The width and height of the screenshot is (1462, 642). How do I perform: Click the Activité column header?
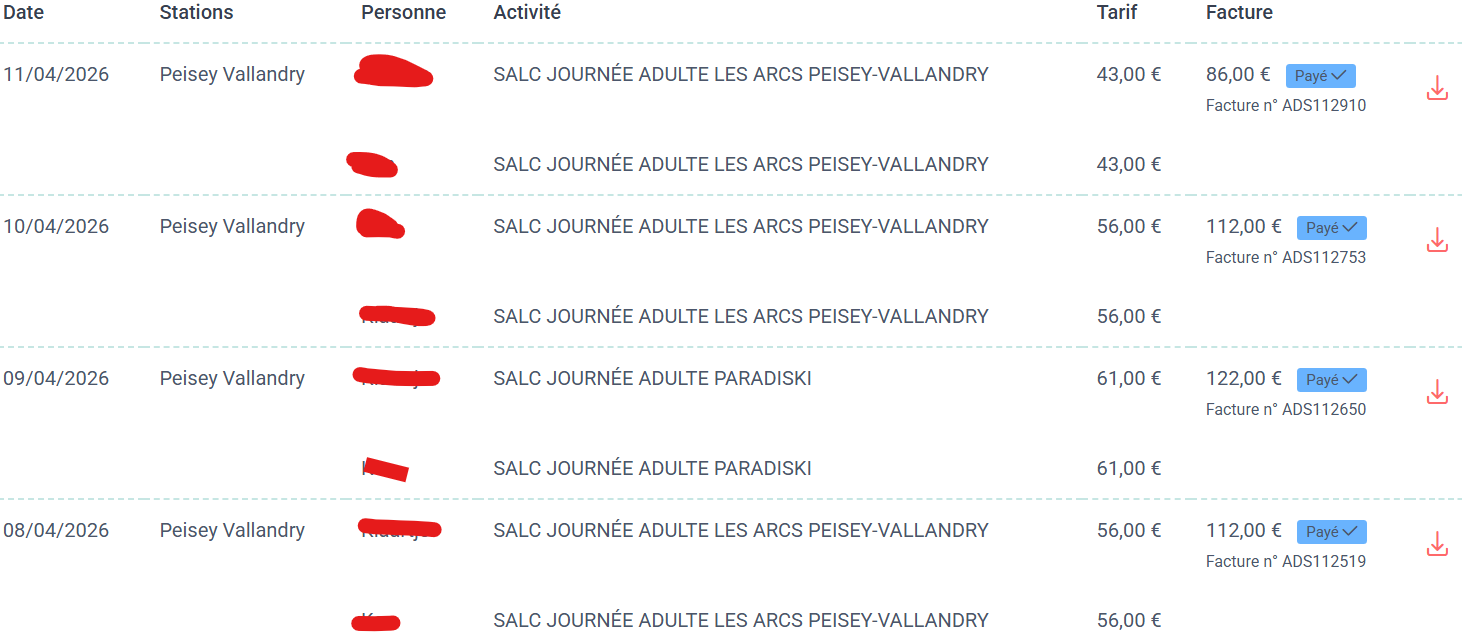click(527, 13)
